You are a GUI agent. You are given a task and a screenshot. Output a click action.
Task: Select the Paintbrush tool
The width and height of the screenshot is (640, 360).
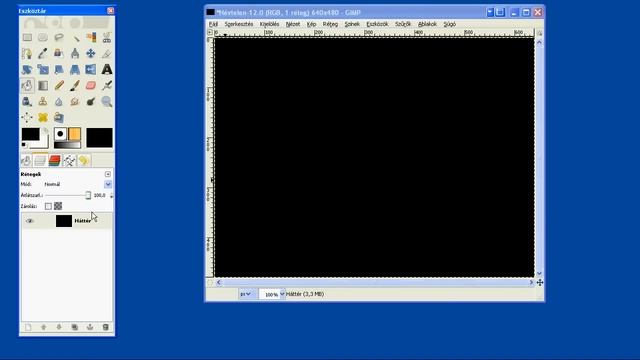coord(75,85)
